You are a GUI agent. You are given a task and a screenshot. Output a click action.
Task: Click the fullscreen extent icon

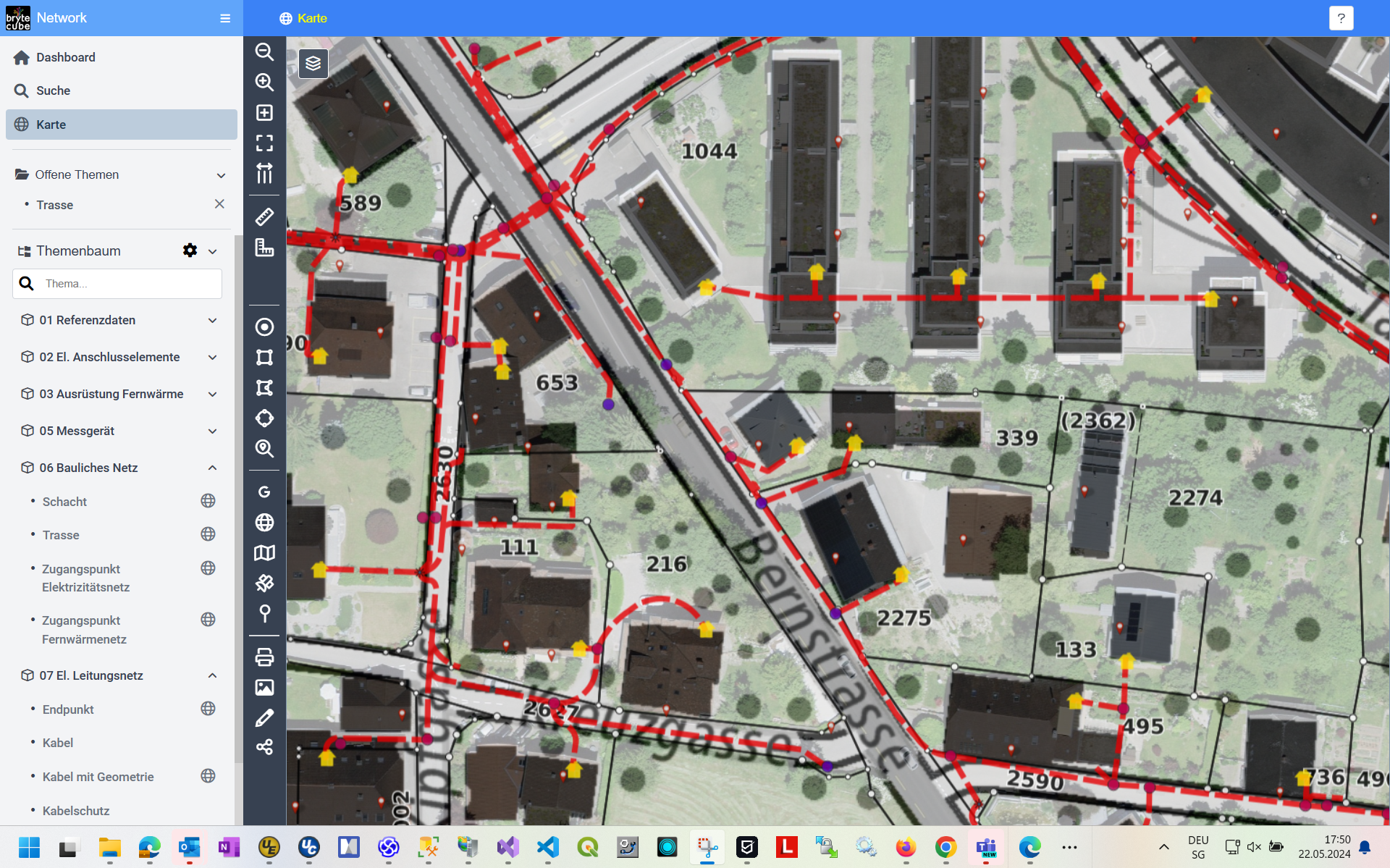point(264,143)
